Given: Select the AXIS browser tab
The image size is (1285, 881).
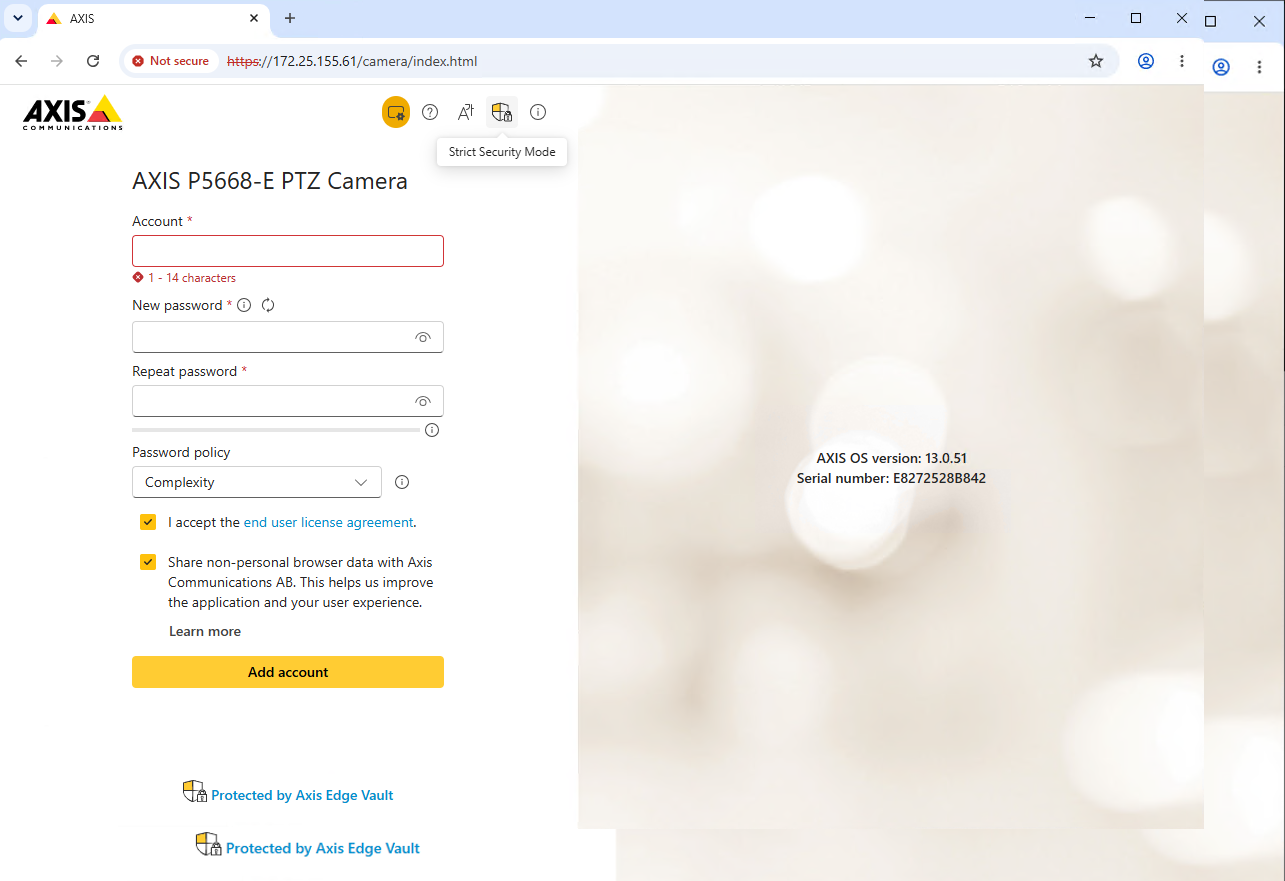Looking at the screenshot, I should [153, 18].
